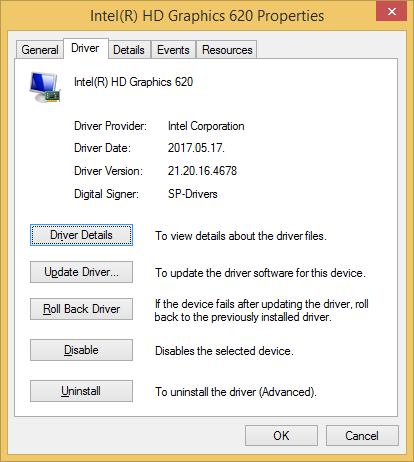Image resolution: width=414 pixels, height=462 pixels.
Task: Disable the selected device
Action: tap(81, 350)
